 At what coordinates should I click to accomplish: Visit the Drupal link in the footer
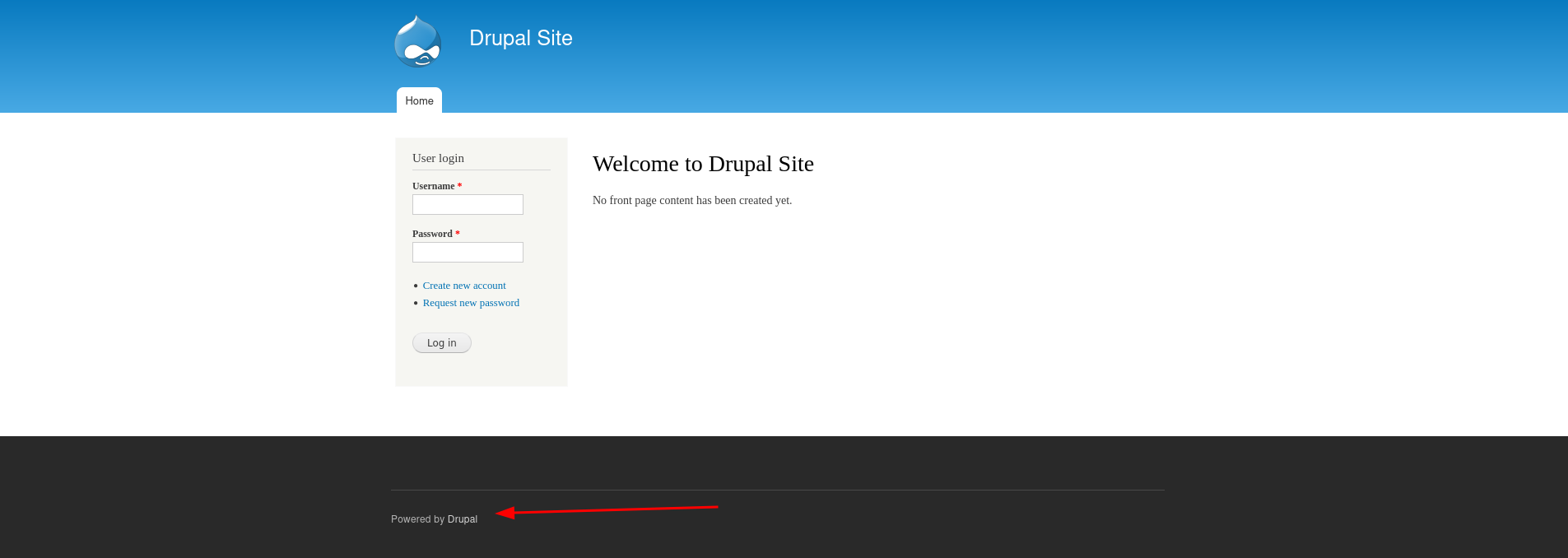[x=463, y=519]
